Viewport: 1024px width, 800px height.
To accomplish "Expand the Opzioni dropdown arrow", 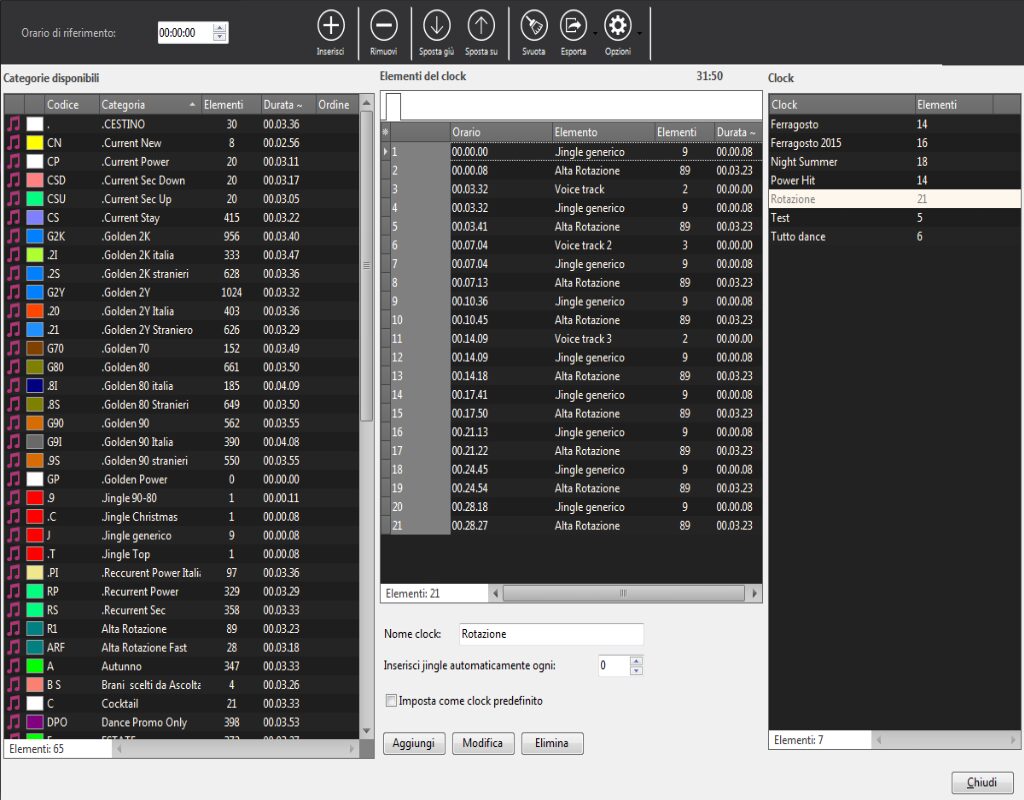I will [x=640, y=32].
